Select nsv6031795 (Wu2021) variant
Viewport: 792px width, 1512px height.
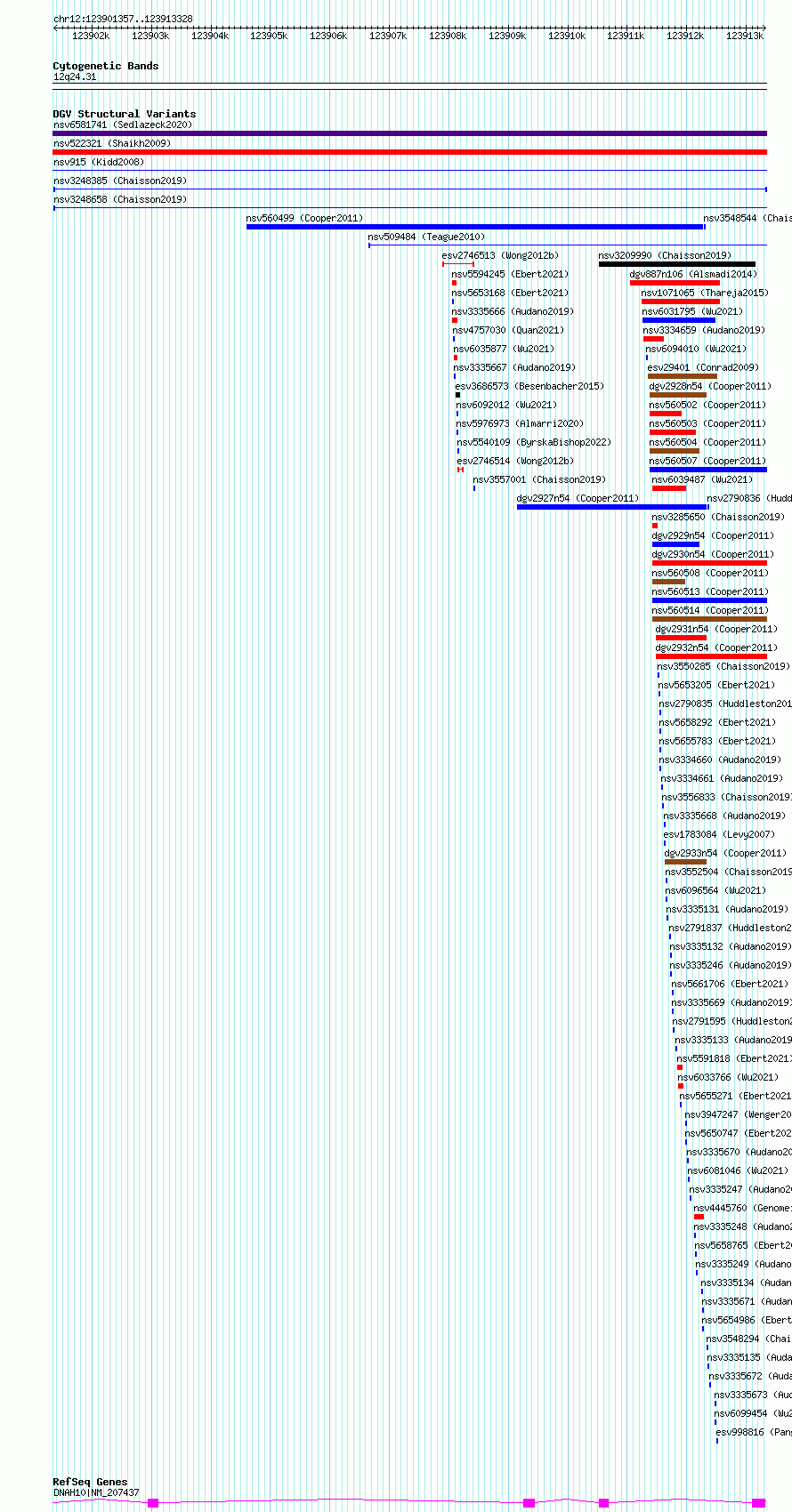tap(692, 311)
